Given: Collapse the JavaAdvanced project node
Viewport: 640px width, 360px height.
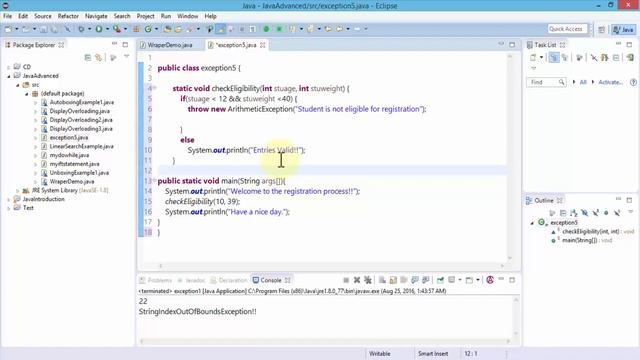Looking at the screenshot, I should click(x=9, y=76).
